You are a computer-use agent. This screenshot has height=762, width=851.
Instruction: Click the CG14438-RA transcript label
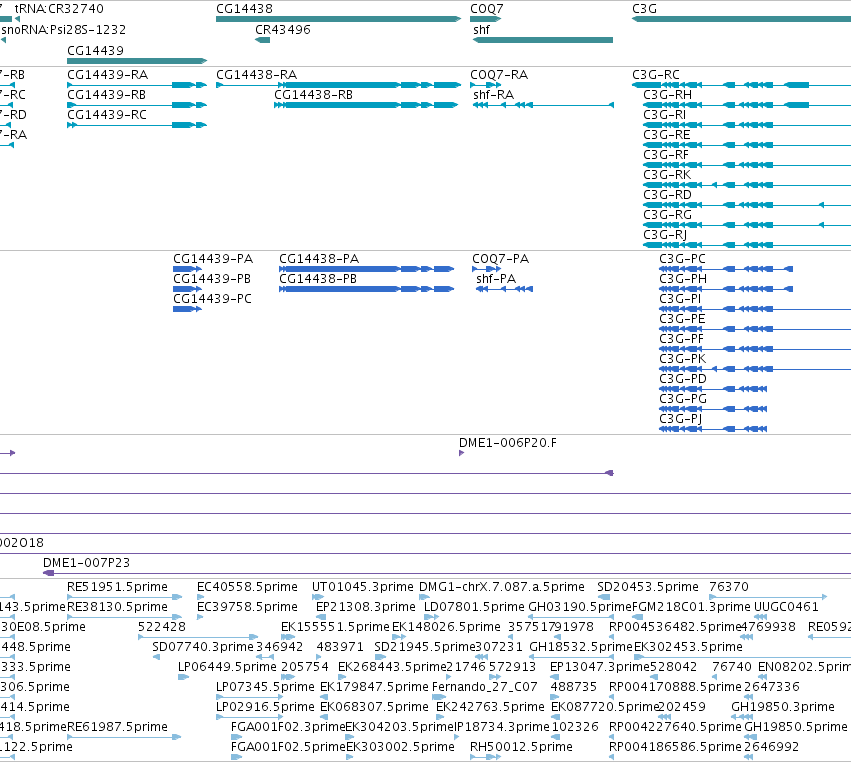pyautogui.click(x=256, y=74)
